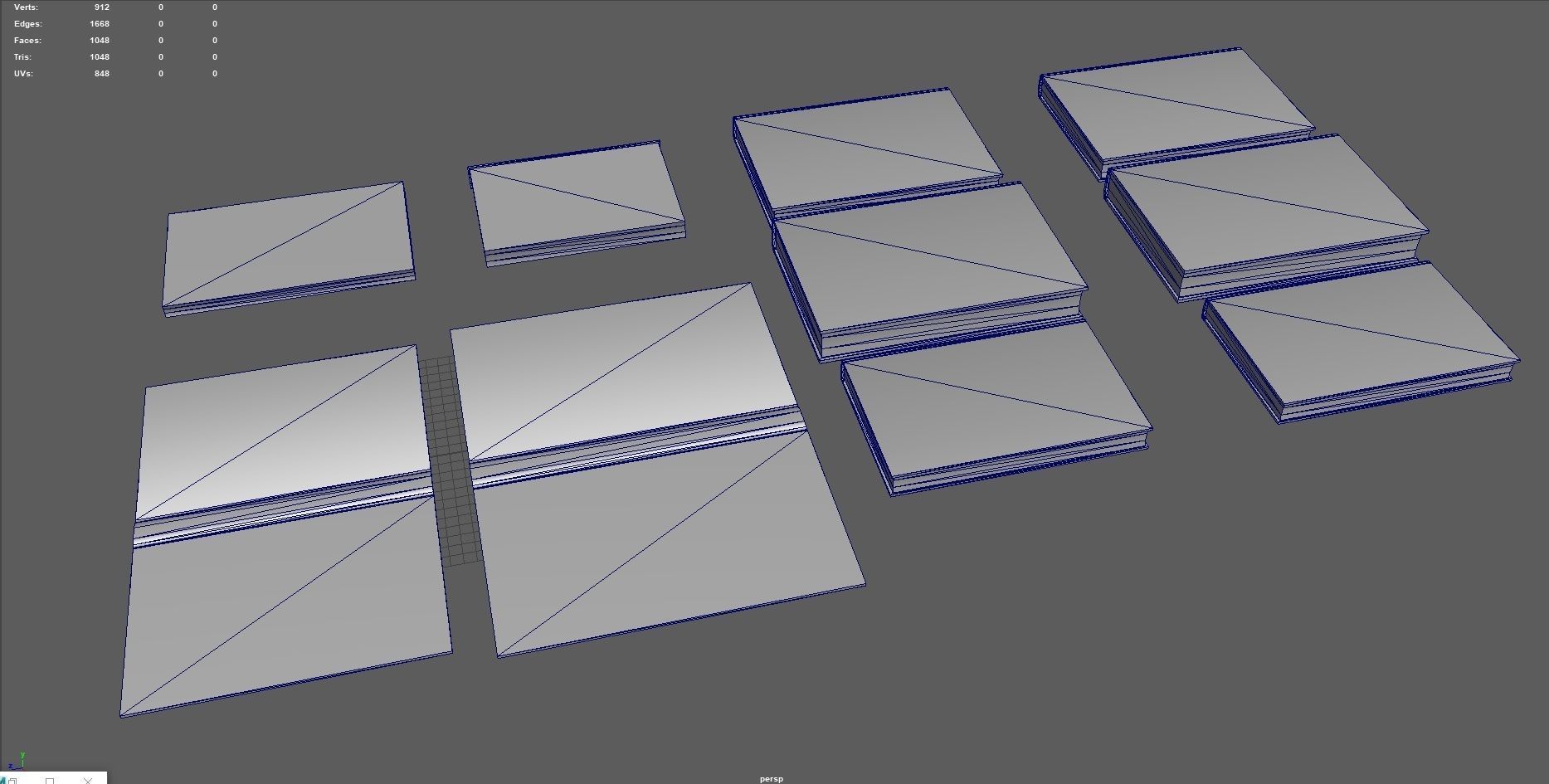This screenshot has height=784, width=1549.
Task: Click the 1668 edge count value
Action: (100, 23)
